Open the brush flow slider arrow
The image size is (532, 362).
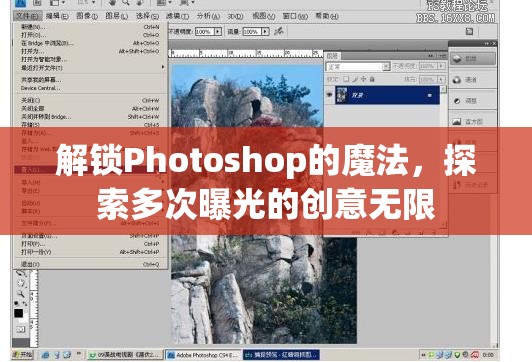(x=265, y=32)
